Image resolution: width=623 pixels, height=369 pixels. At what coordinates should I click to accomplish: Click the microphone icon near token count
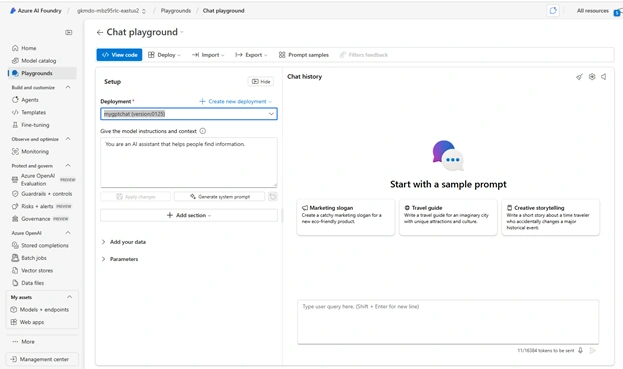click(580, 350)
